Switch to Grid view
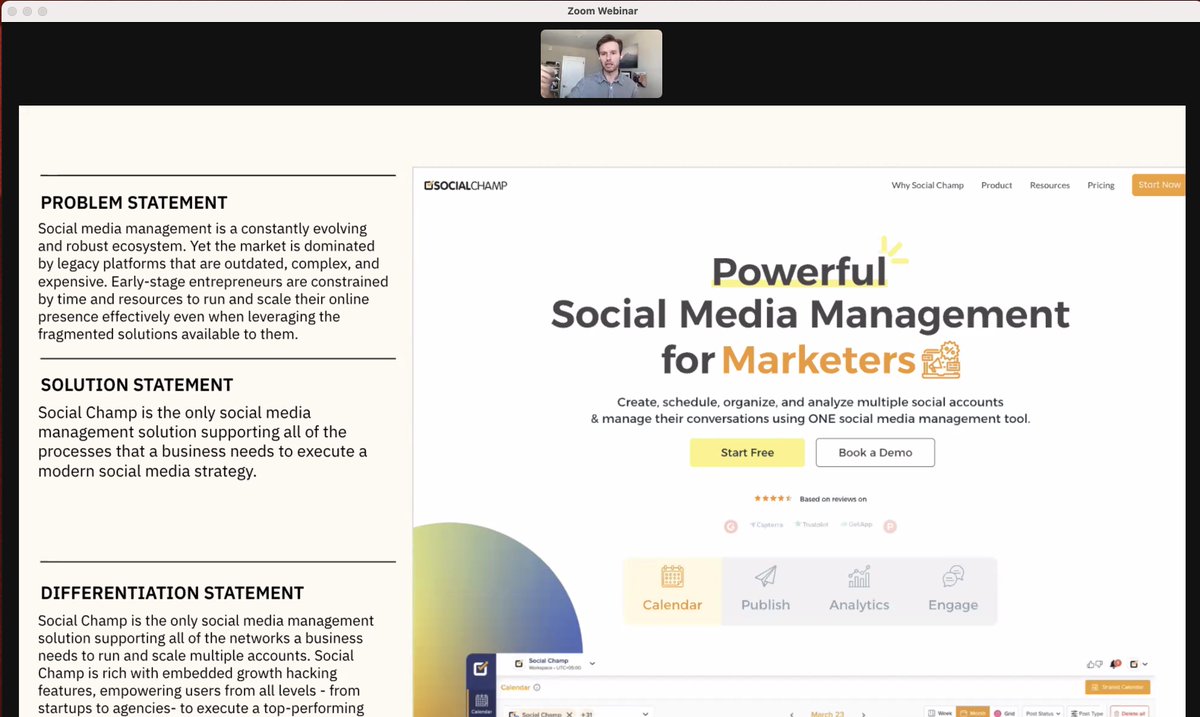Screen dimensions: 1200x717 1003,713
